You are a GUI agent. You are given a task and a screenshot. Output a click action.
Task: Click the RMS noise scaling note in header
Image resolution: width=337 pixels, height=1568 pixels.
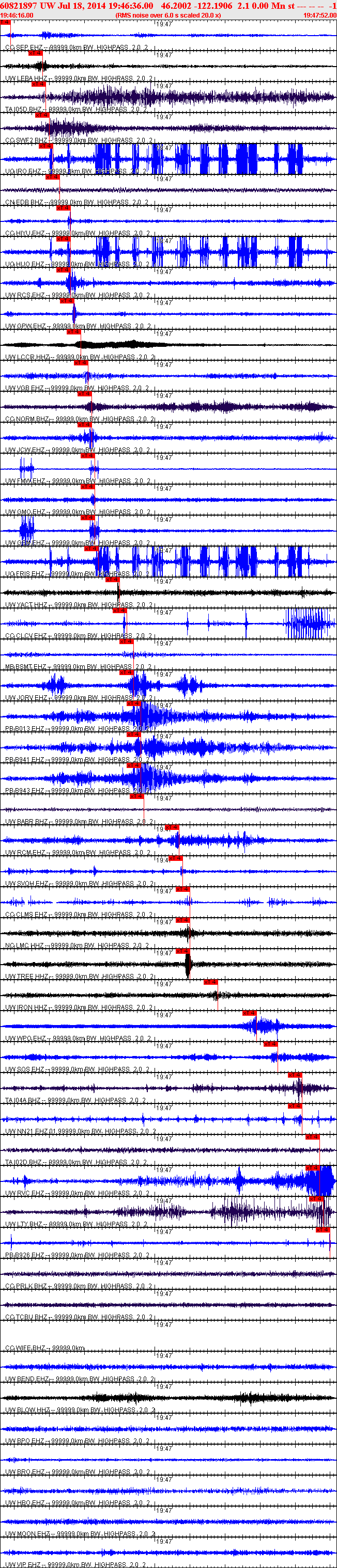[168, 15]
